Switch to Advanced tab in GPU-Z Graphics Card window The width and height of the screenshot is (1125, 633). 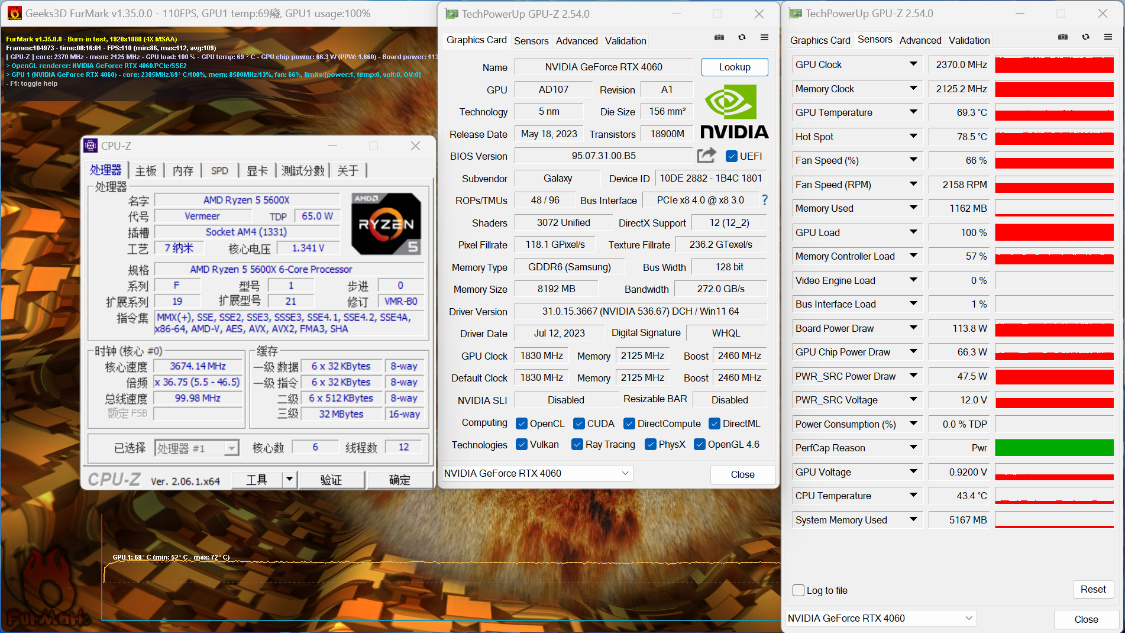576,41
